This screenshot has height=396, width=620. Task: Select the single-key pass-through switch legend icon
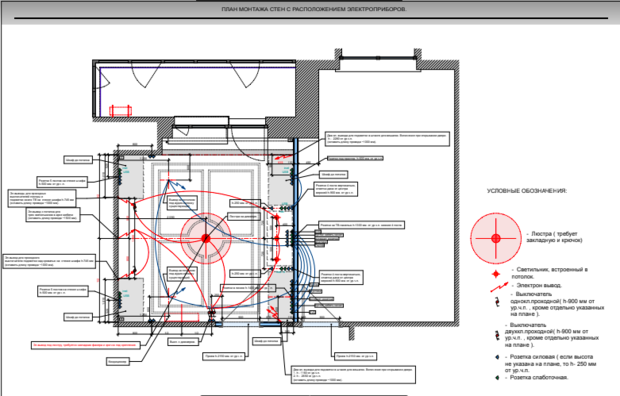point(497,301)
